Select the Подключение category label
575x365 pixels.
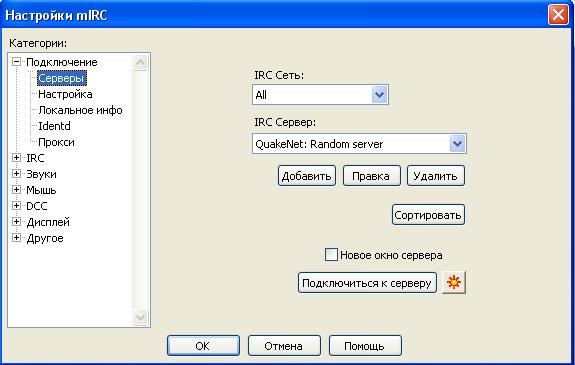pyautogui.click(x=62, y=62)
